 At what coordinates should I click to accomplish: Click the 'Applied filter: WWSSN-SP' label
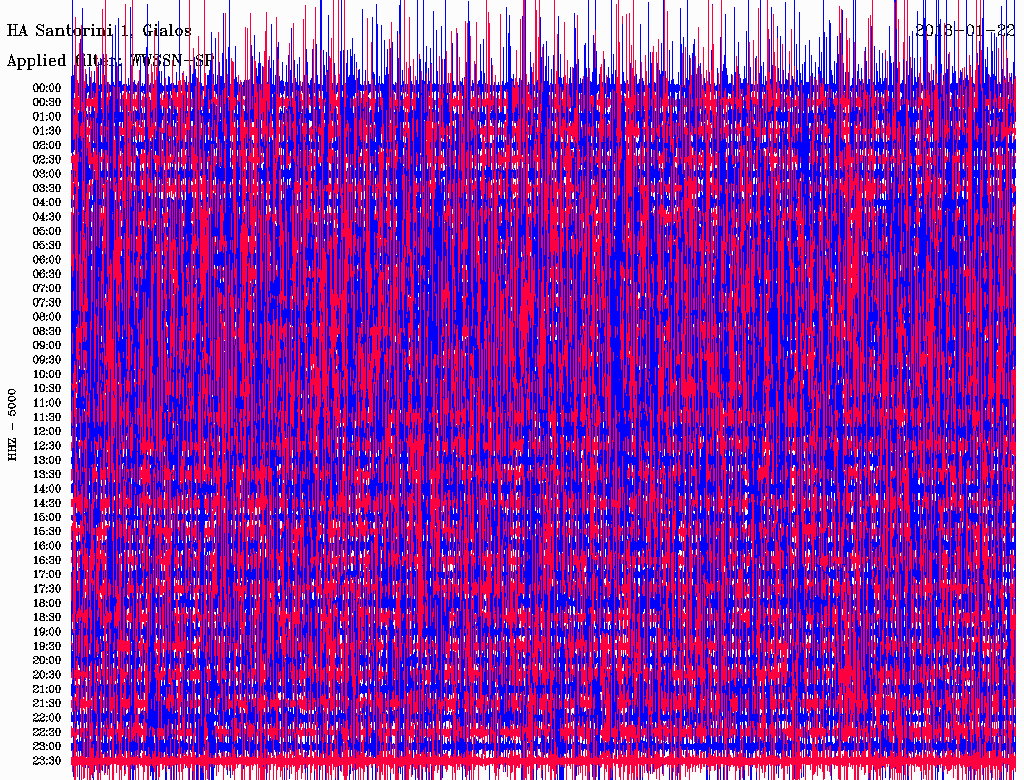110,61
